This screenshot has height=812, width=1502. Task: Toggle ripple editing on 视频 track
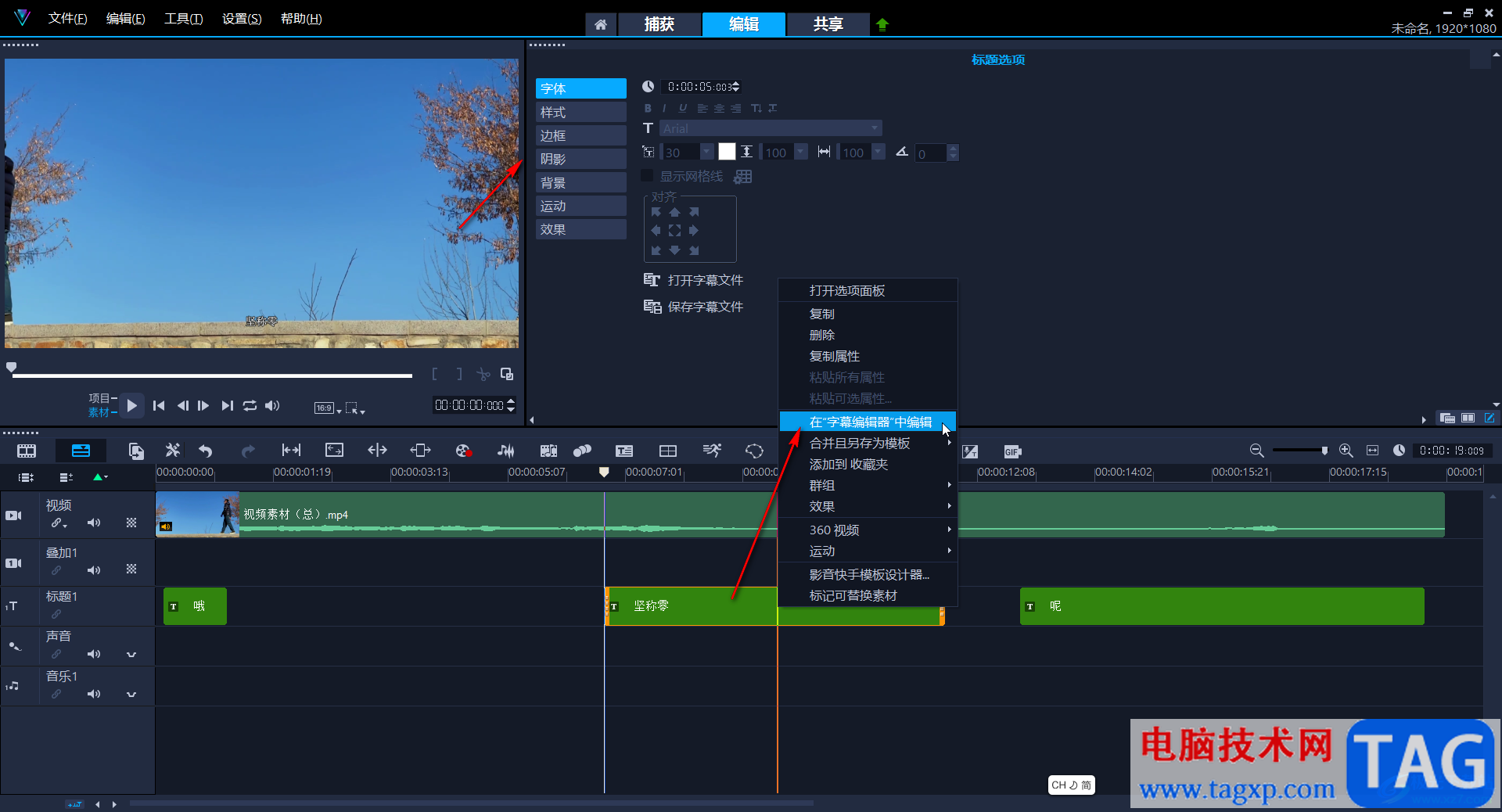coord(59,523)
